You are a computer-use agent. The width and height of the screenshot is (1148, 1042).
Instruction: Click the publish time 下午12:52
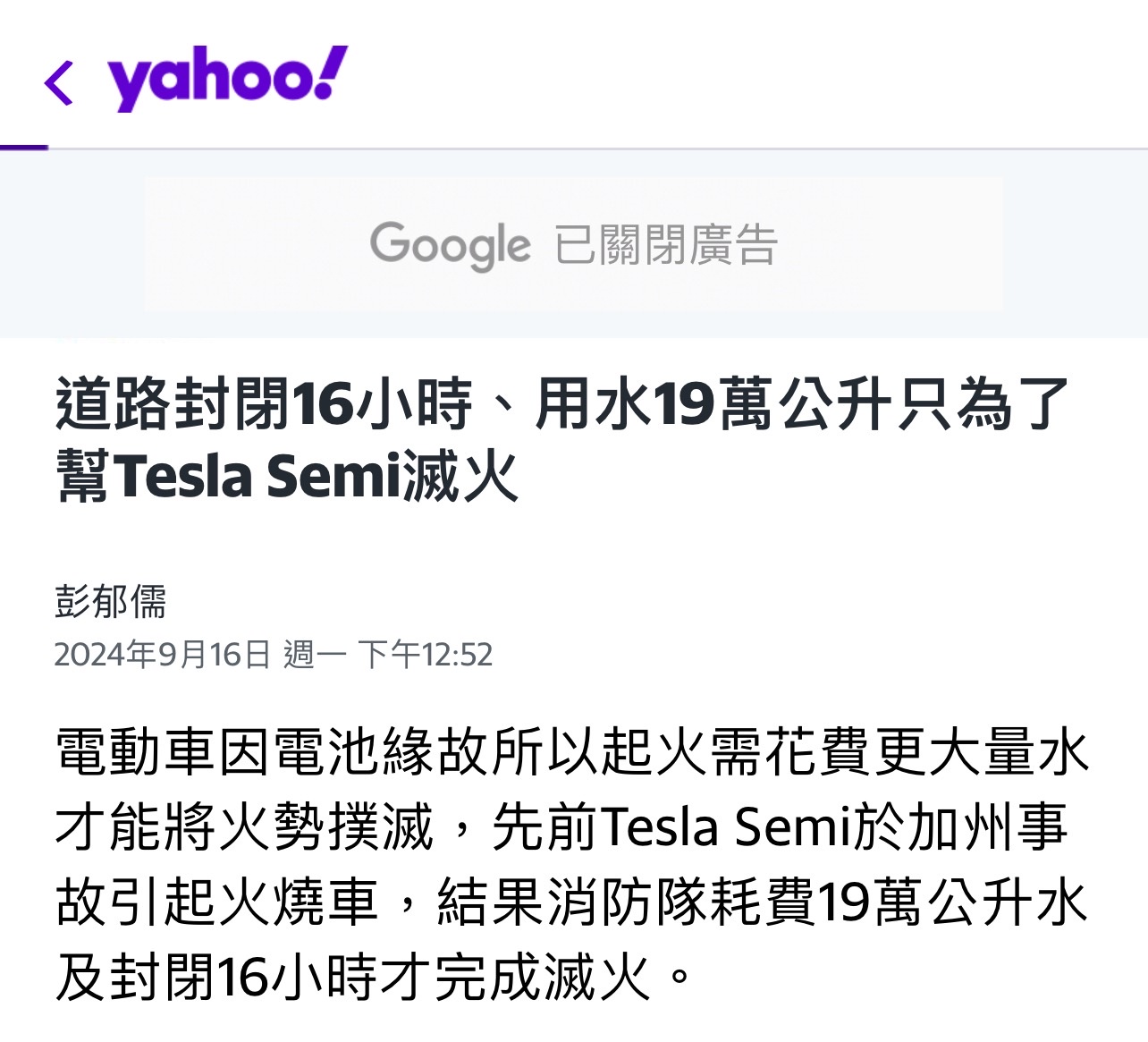coord(426,655)
